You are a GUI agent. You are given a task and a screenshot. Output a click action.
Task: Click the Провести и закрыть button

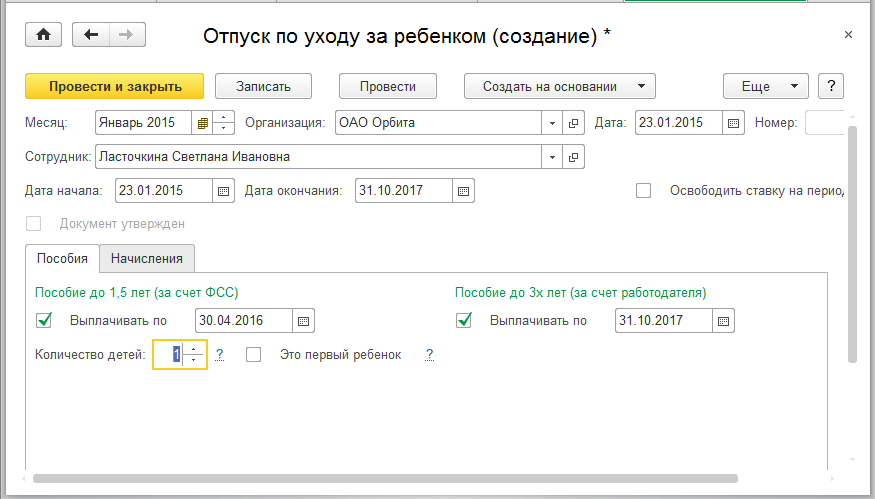click(x=114, y=86)
